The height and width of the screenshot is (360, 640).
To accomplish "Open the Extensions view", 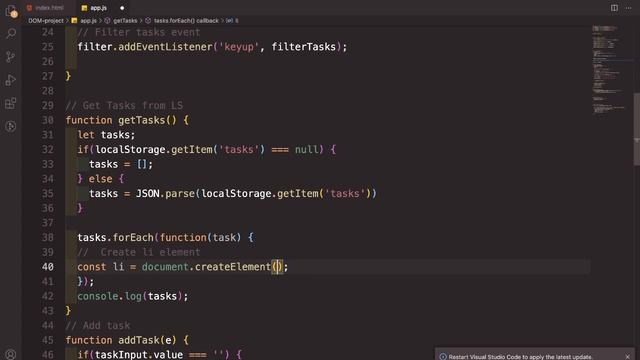I will click(11, 103).
